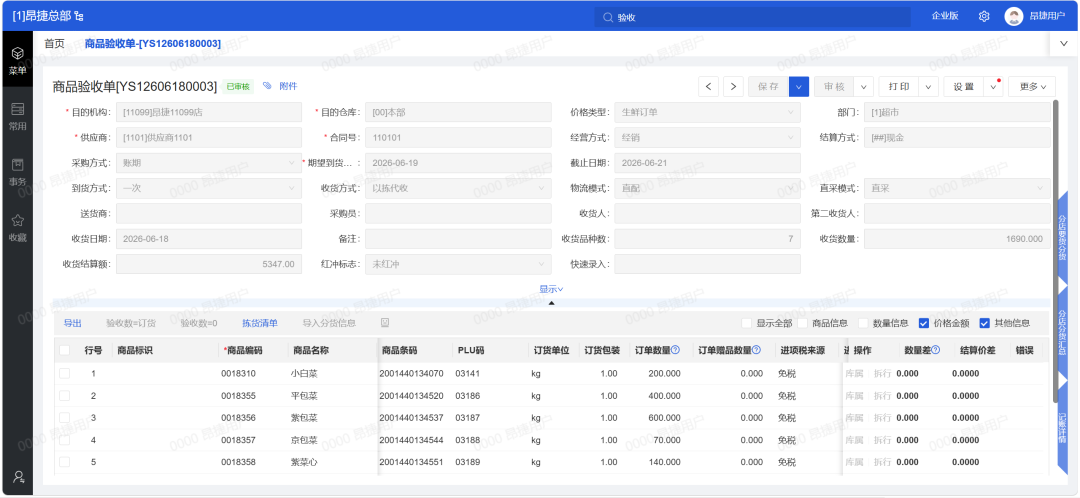Click the top search box containing 验收

pyautogui.click(x=753, y=17)
